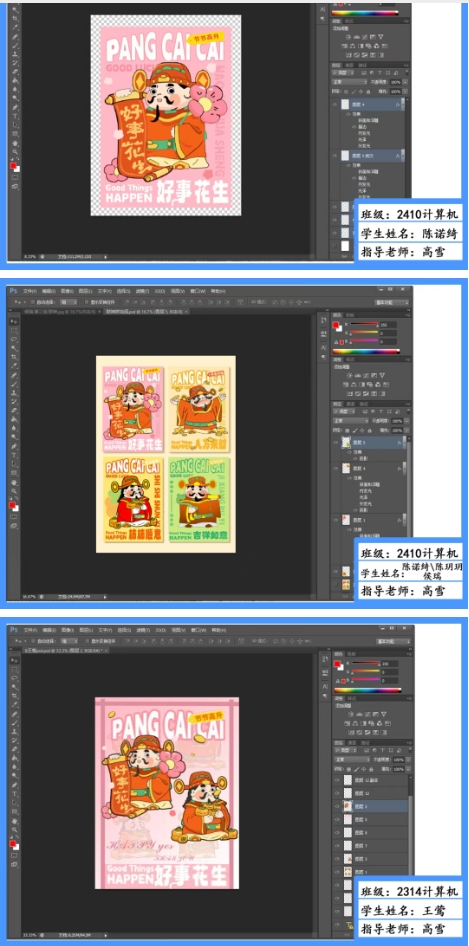
Task: Select the Crop tool in the middle window's toolbar
Action: [14, 357]
